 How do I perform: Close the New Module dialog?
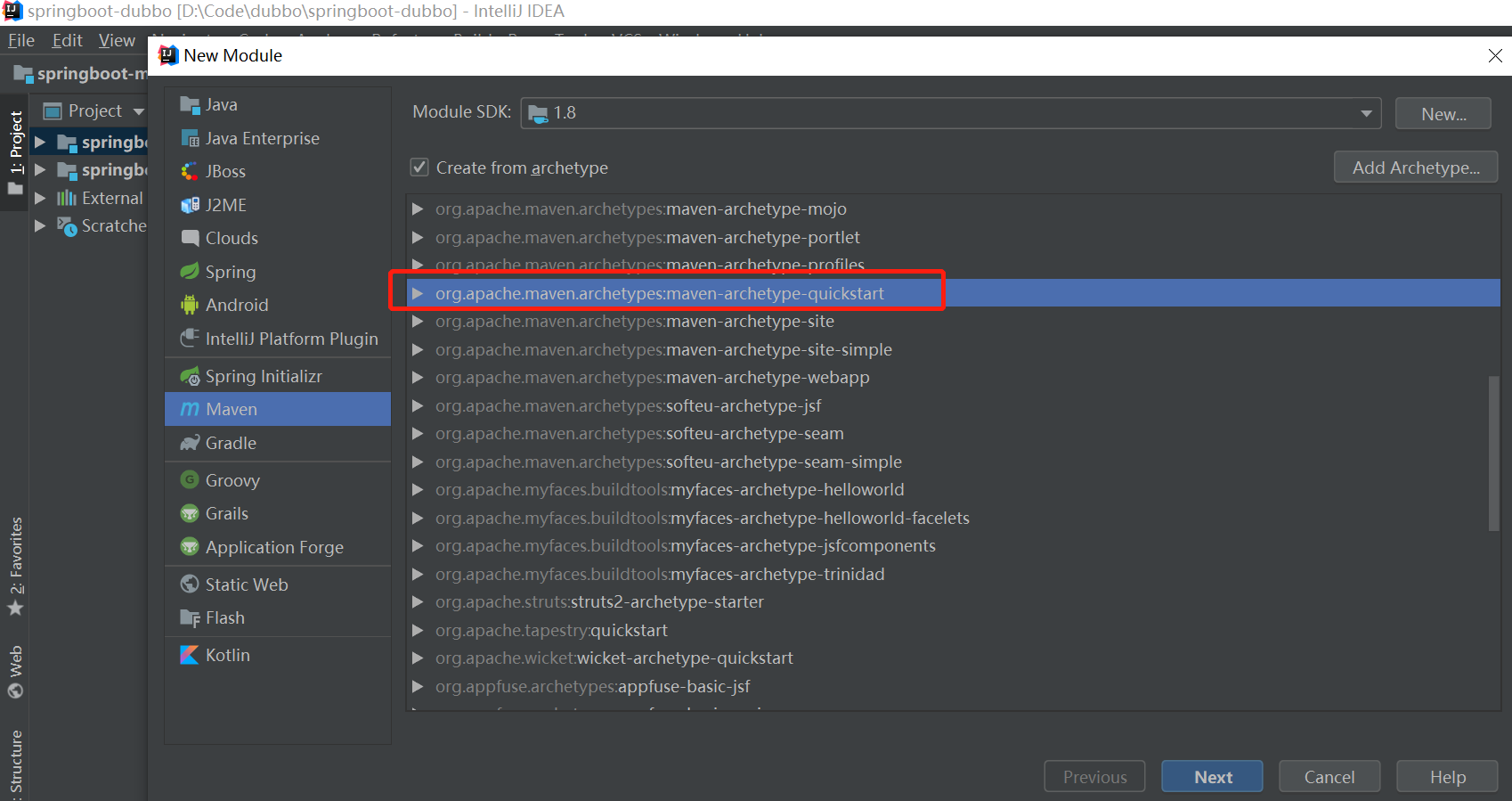point(1495,55)
